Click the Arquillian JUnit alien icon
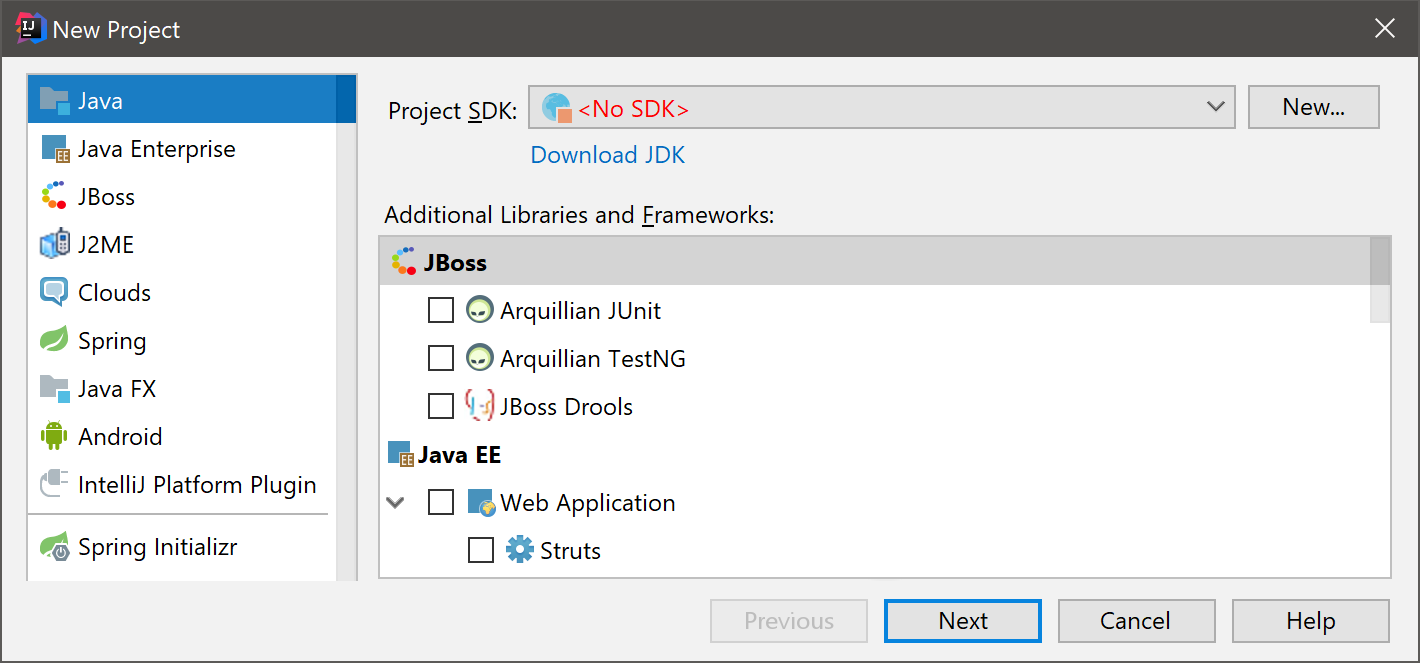Viewport: 1420px width, 663px height. point(480,311)
